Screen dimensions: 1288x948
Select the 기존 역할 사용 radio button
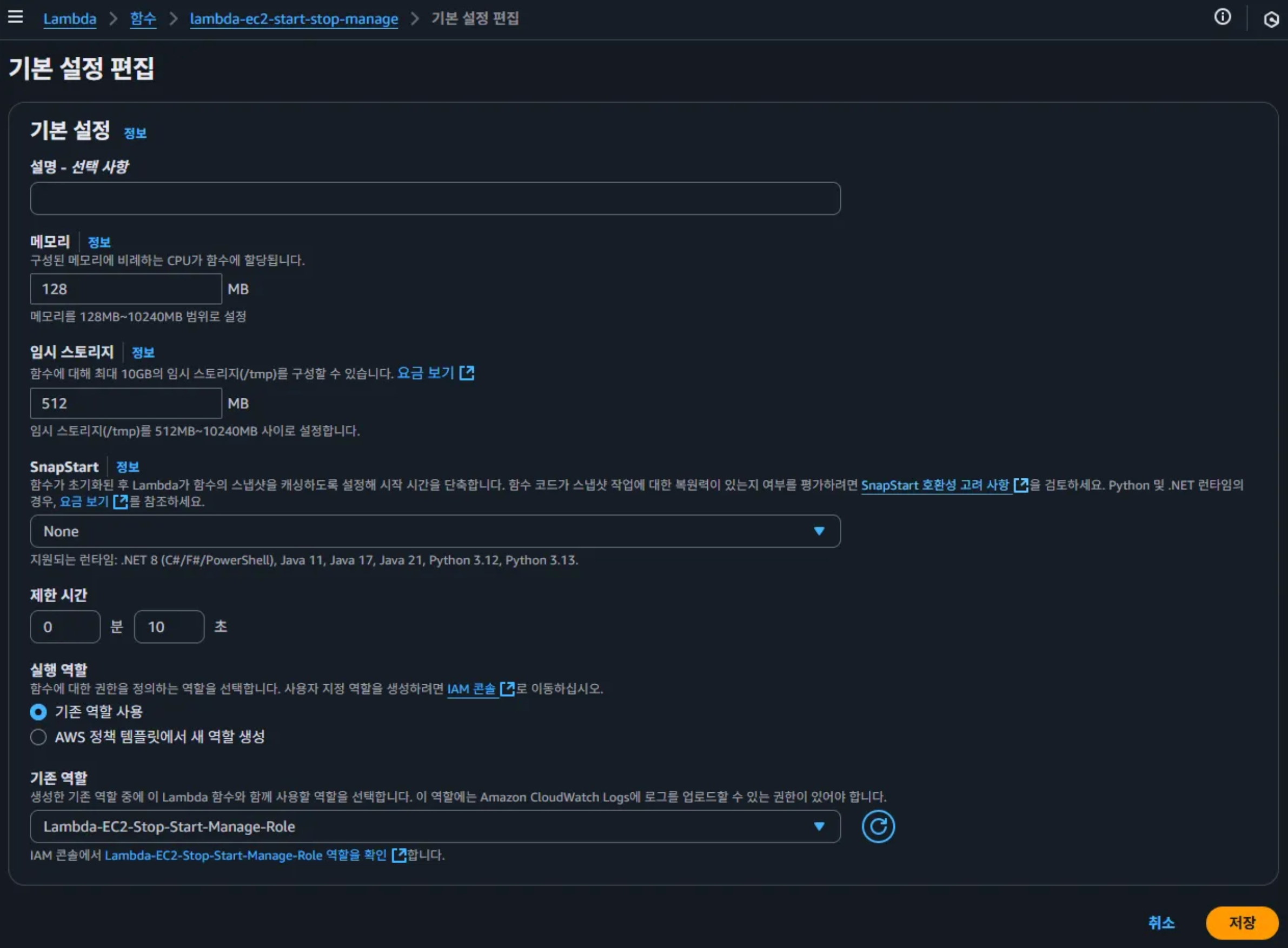pyautogui.click(x=38, y=712)
